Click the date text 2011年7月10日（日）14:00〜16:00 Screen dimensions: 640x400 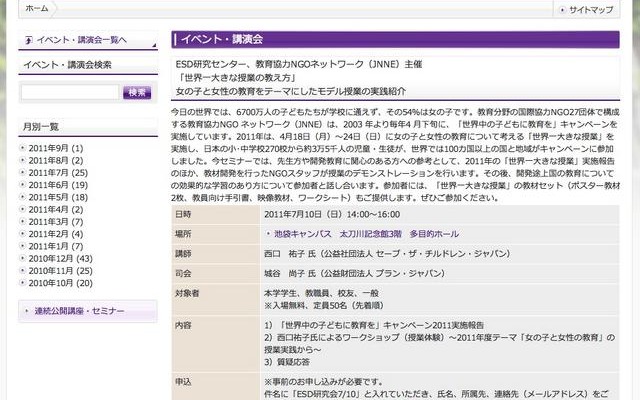[x=332, y=215]
